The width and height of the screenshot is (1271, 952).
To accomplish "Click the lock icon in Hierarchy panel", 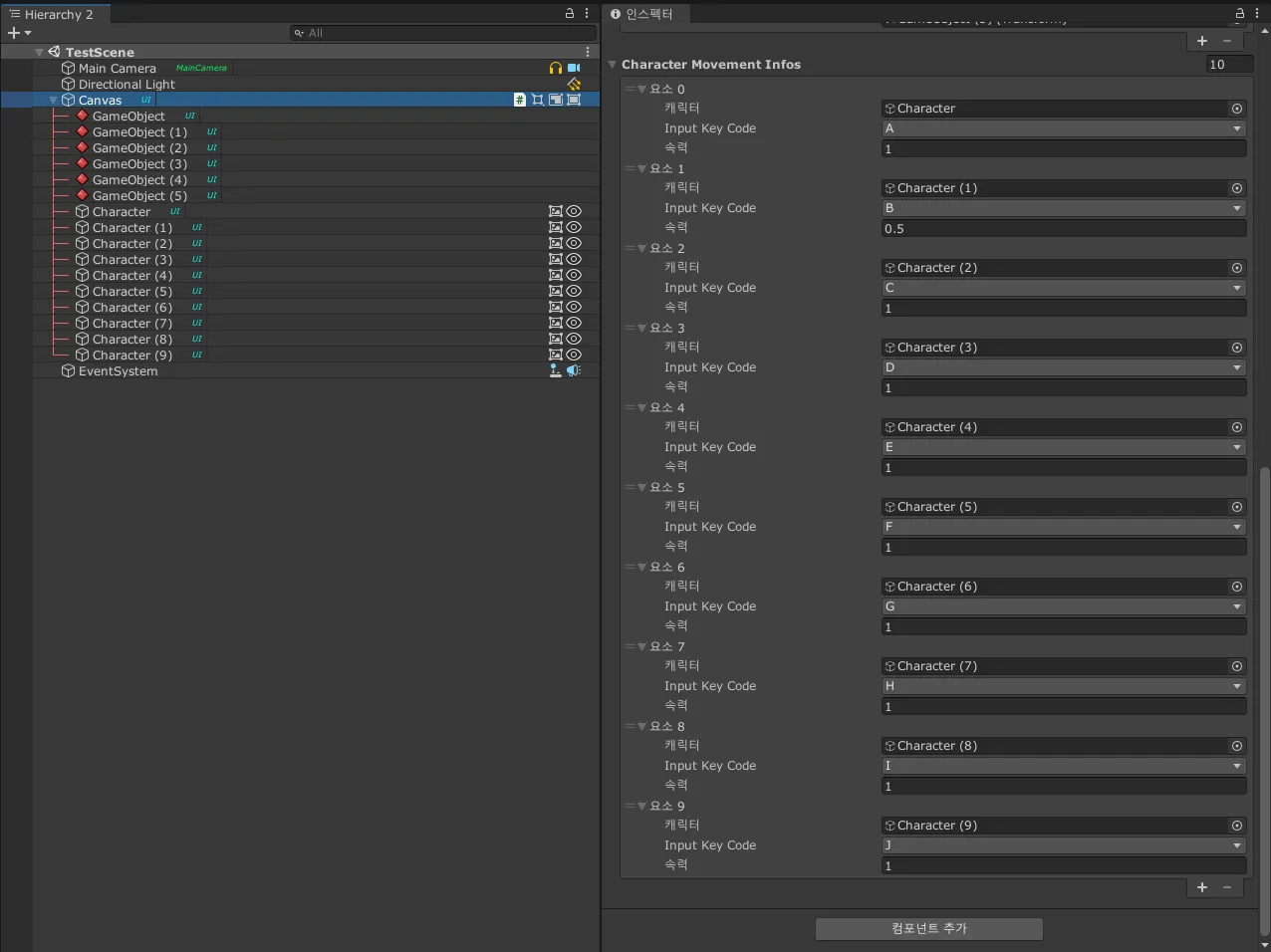I will coord(570,14).
